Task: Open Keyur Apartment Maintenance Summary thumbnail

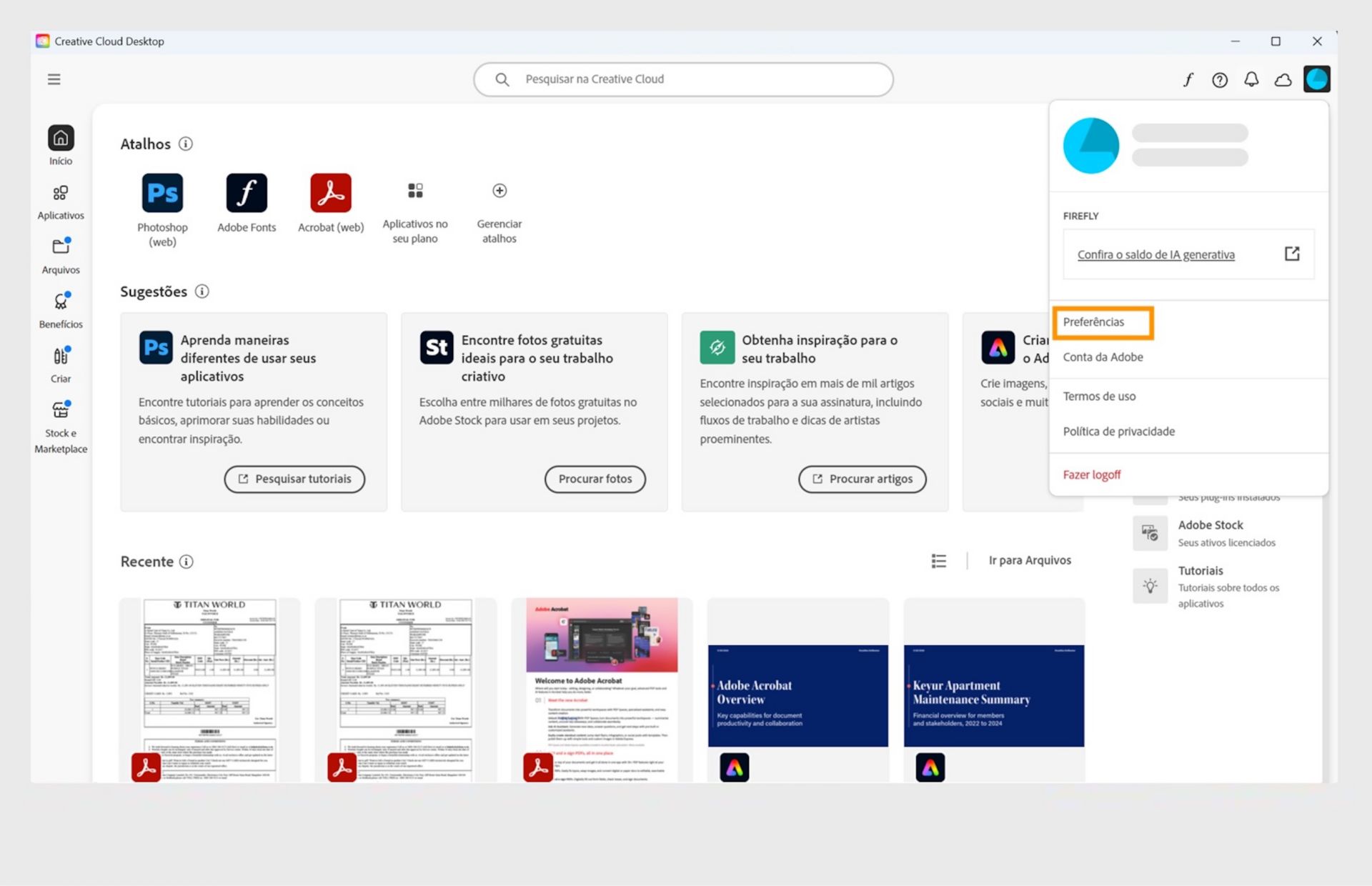Action: pyautogui.click(x=994, y=690)
